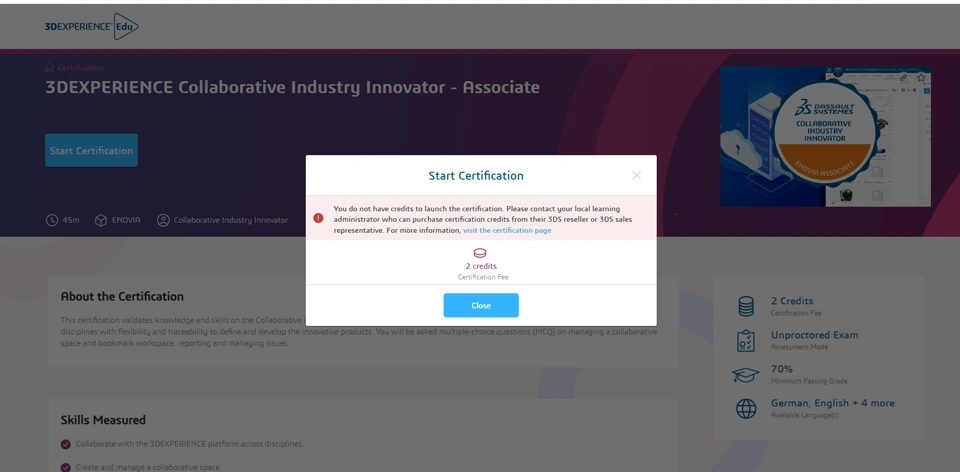Click the German, English + 4 more text
960x472 pixels.
point(833,403)
